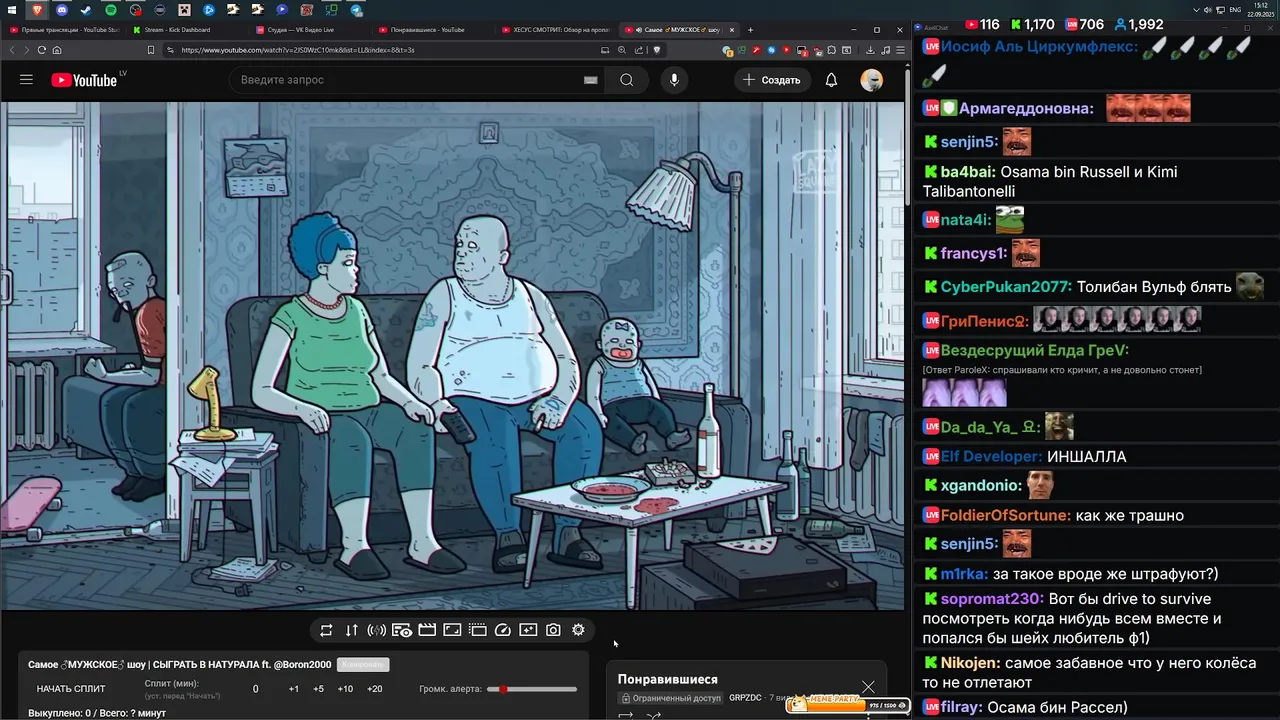Click the card-with-eye icon in toolbar
This screenshot has height=720, width=1280.
pyautogui.click(x=402, y=630)
